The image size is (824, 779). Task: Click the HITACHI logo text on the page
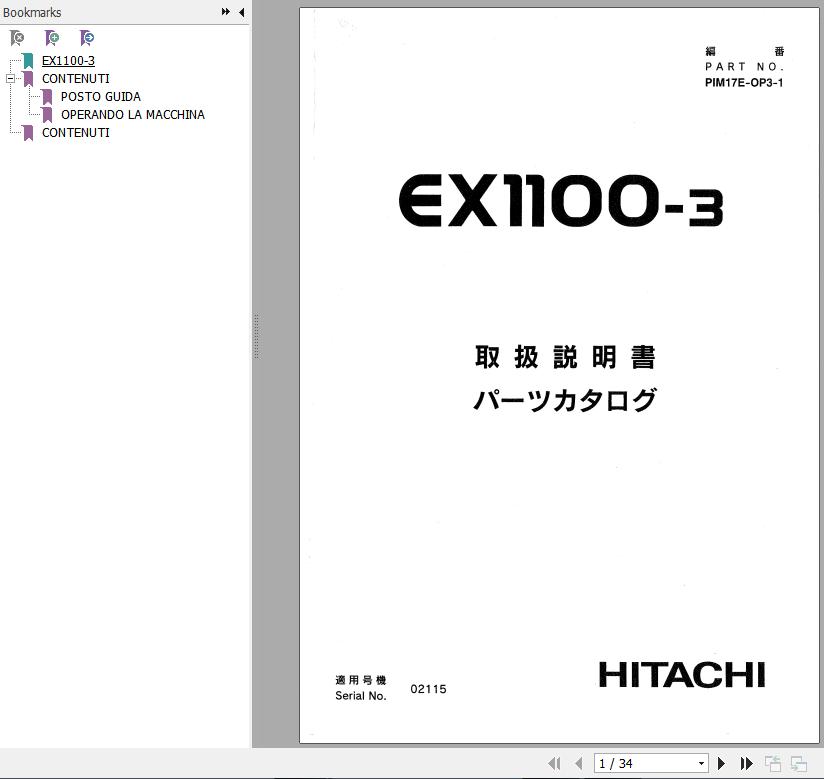point(682,675)
